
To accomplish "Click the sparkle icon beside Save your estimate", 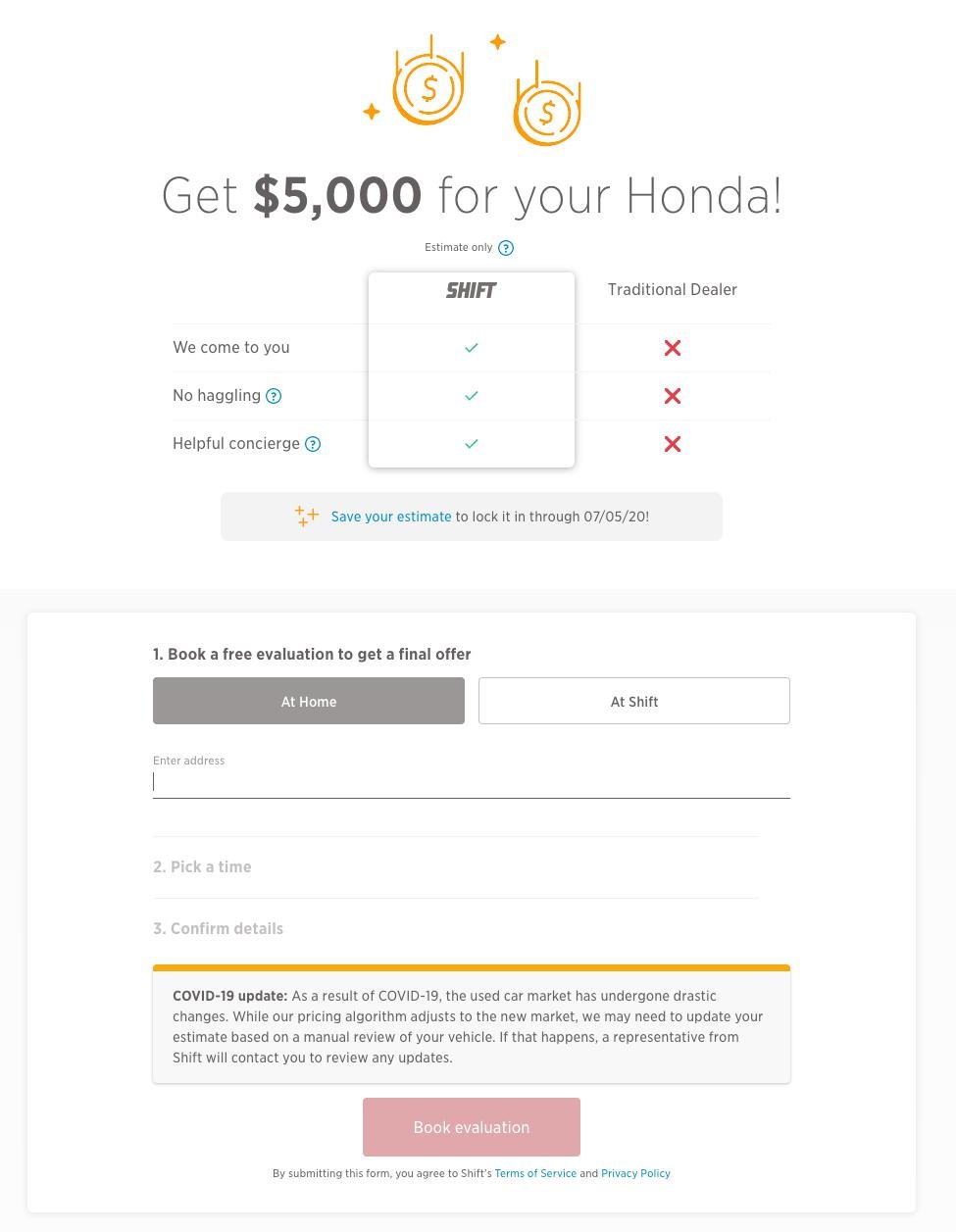I will coord(307,517).
